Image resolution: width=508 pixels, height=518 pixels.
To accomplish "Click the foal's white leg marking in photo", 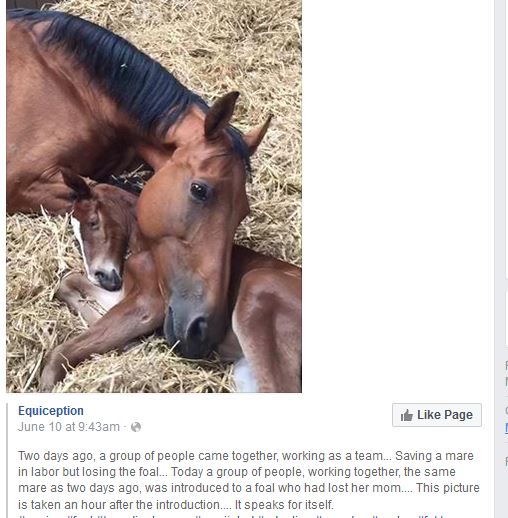I will (x=245, y=375).
